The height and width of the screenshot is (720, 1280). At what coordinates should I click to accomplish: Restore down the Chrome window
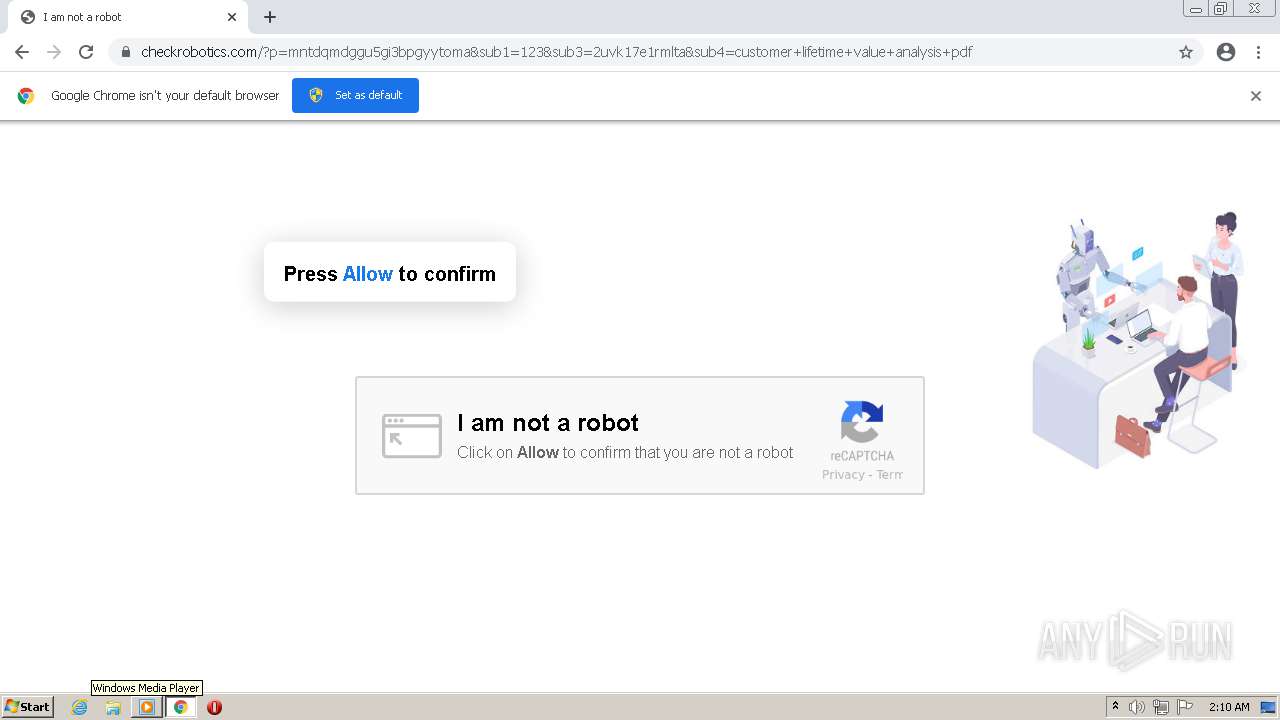click(1221, 9)
